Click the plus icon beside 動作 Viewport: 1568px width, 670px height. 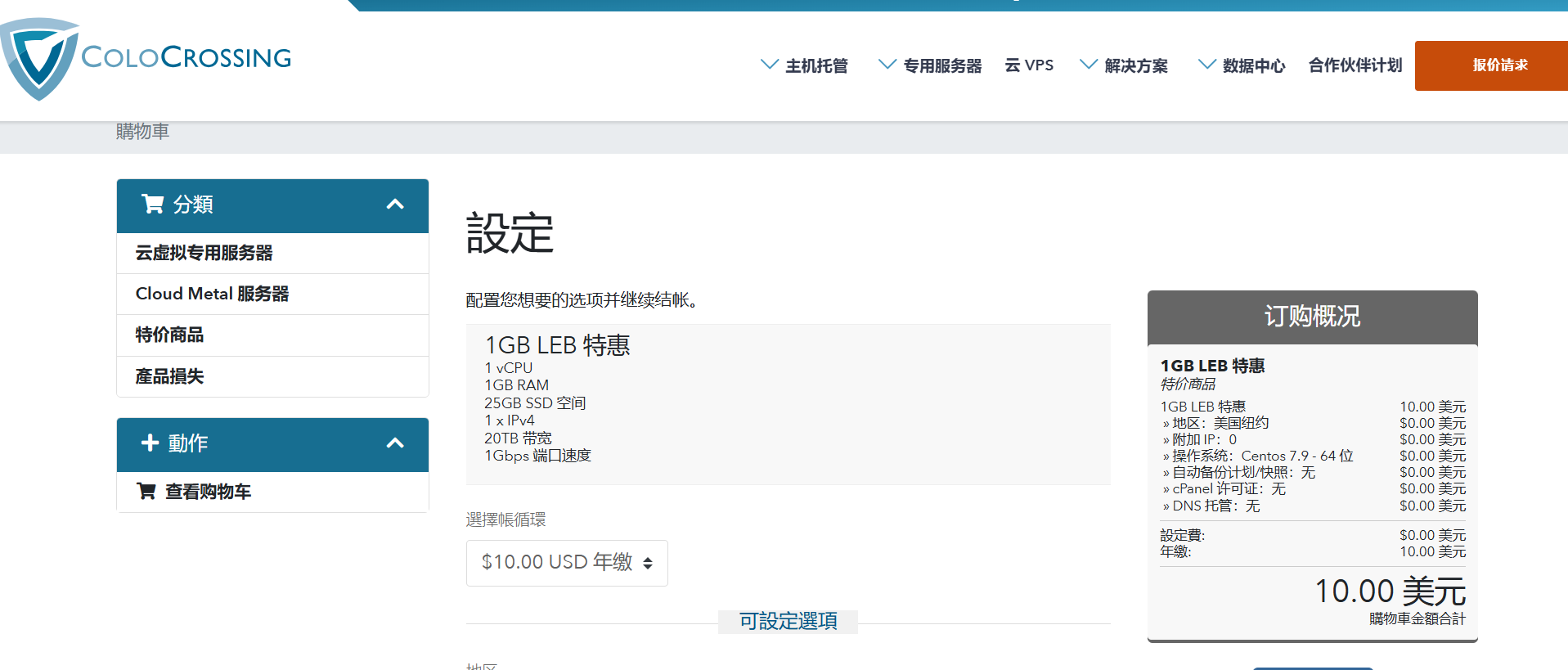[x=150, y=443]
